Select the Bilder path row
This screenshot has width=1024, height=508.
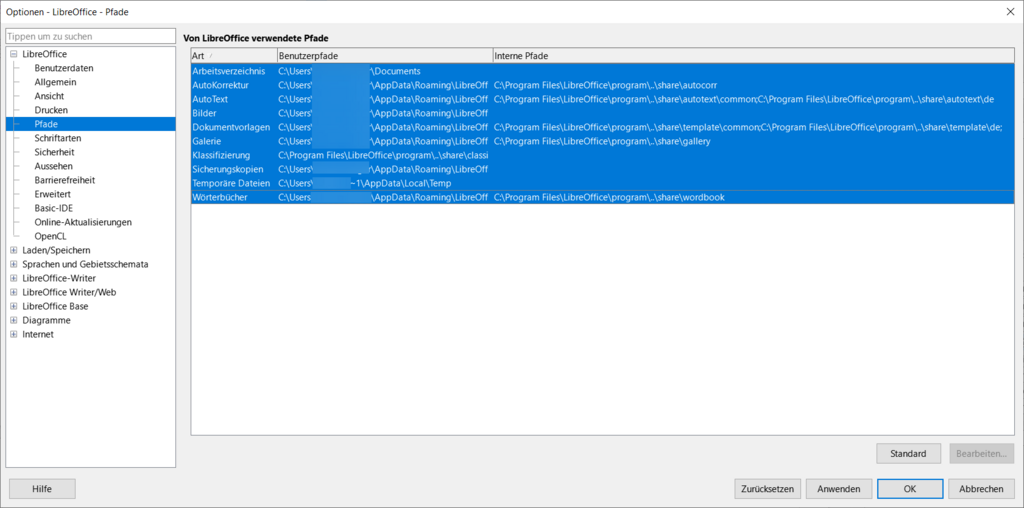pos(603,113)
